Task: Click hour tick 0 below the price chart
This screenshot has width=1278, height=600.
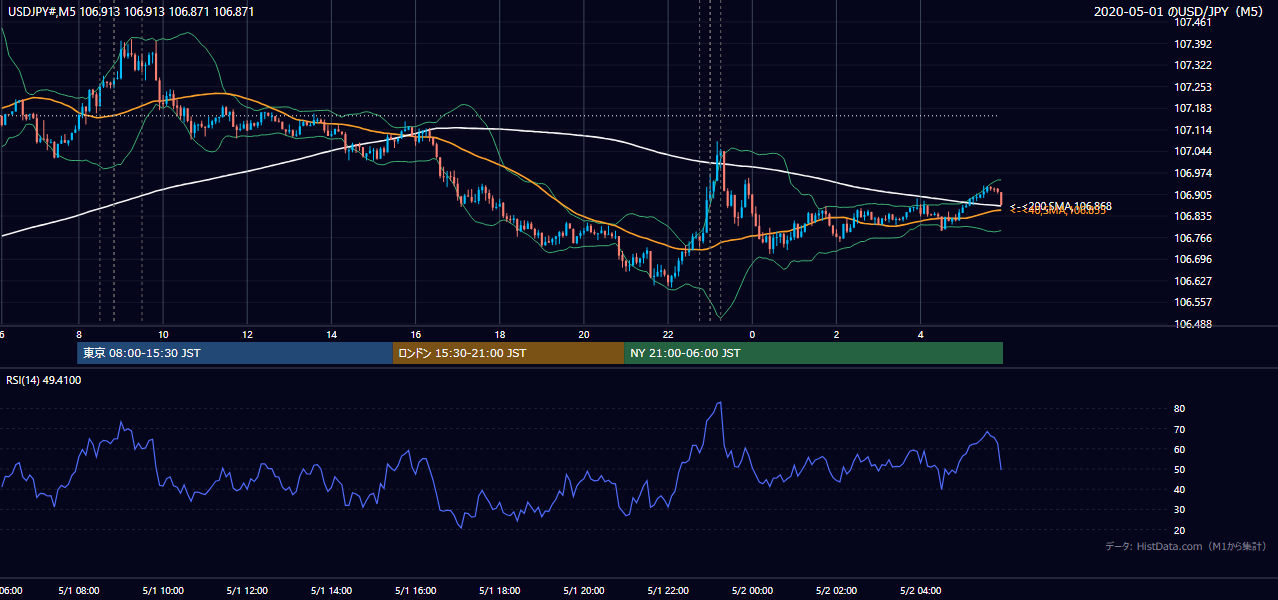Action: [752, 335]
